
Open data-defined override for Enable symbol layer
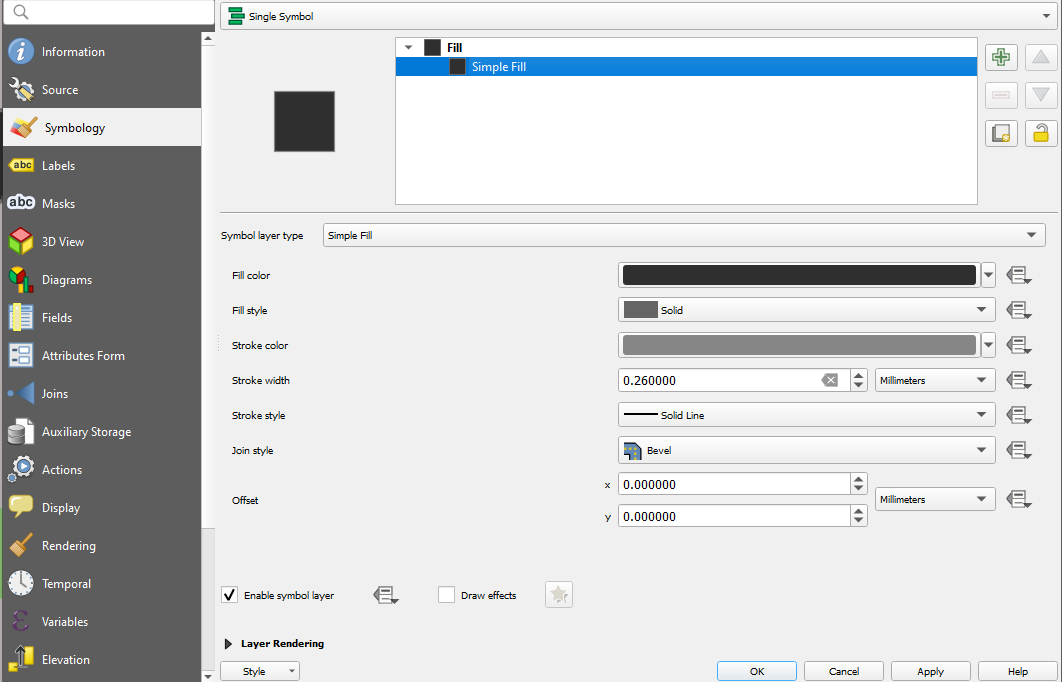(x=385, y=595)
